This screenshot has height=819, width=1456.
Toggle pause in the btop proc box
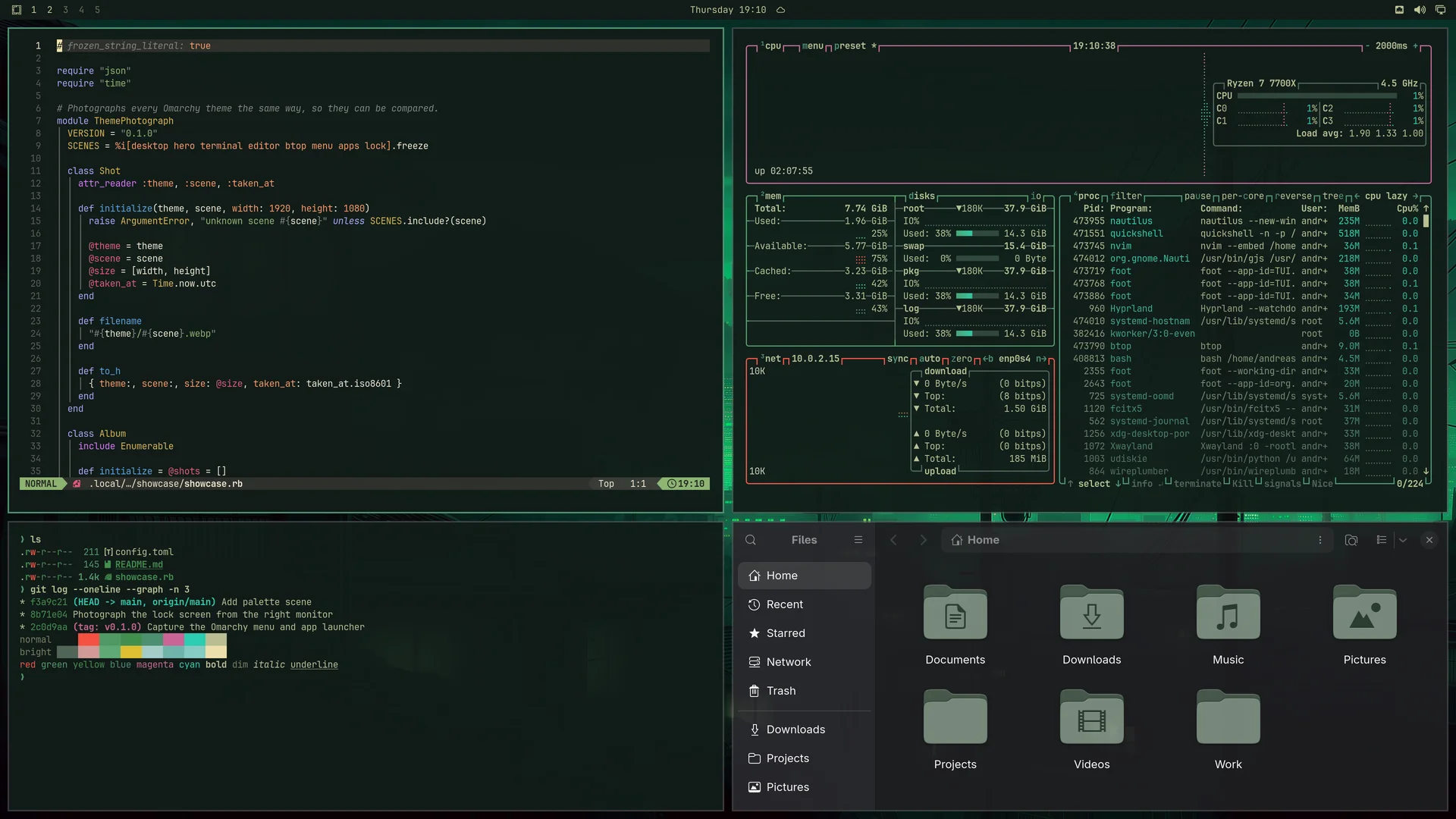(x=1197, y=196)
